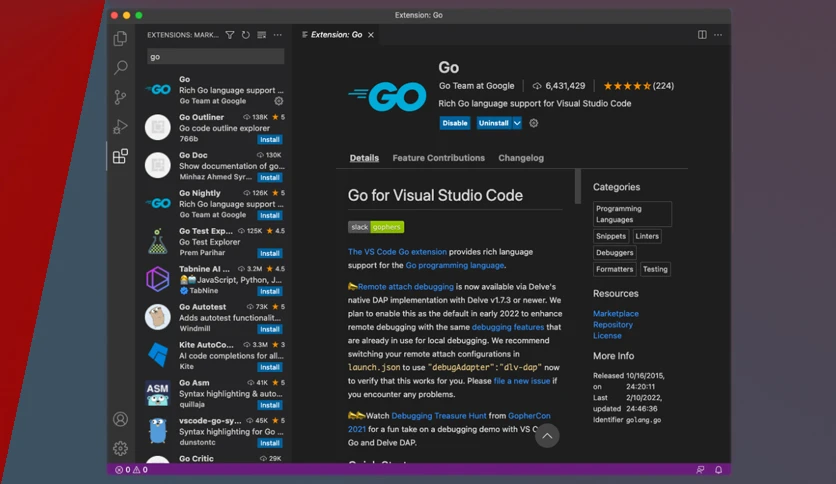
Task: Open the Repository resource link
Action: pyautogui.click(x=613, y=325)
